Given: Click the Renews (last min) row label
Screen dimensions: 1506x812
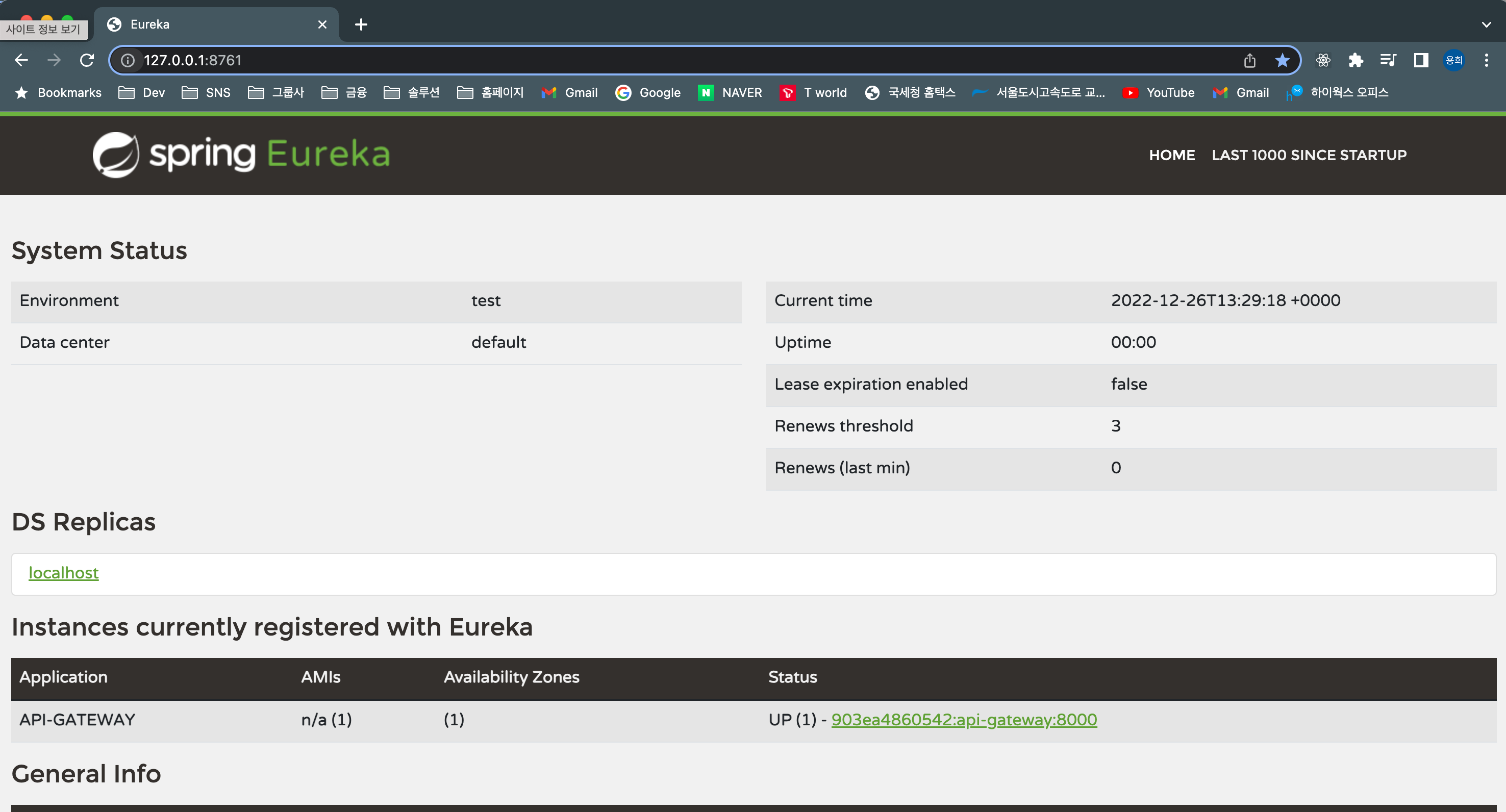Looking at the screenshot, I should tap(842, 468).
